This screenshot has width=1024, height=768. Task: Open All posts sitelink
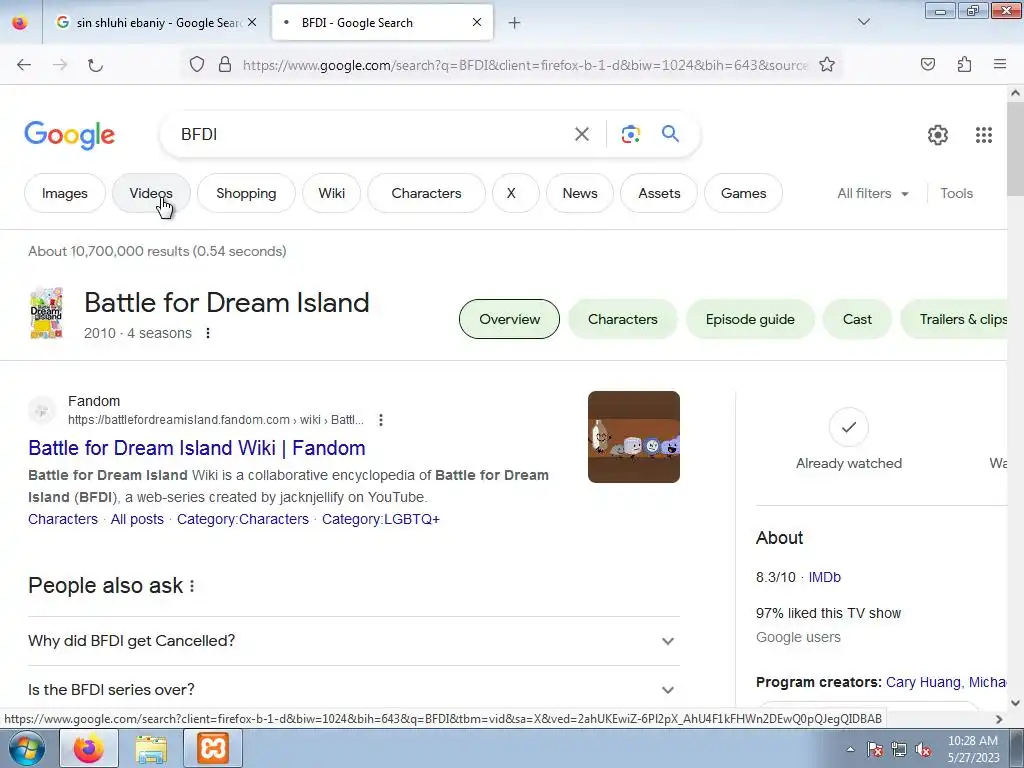pyautogui.click(x=137, y=519)
